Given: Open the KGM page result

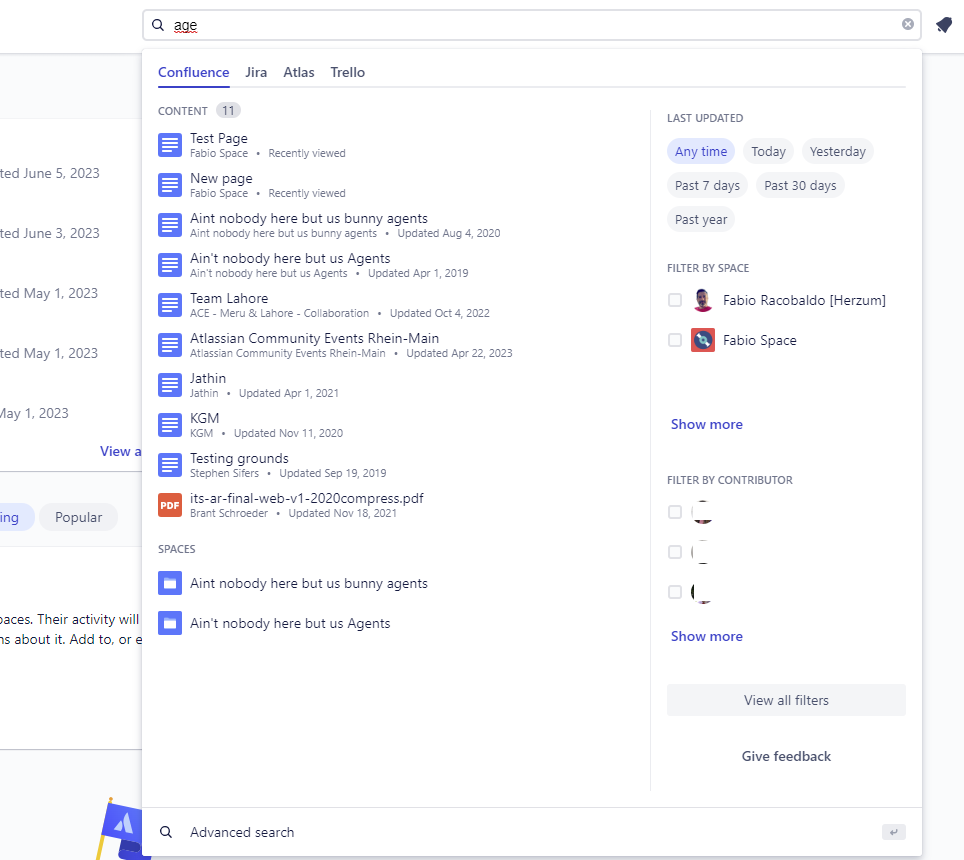Looking at the screenshot, I should (x=397, y=425).
